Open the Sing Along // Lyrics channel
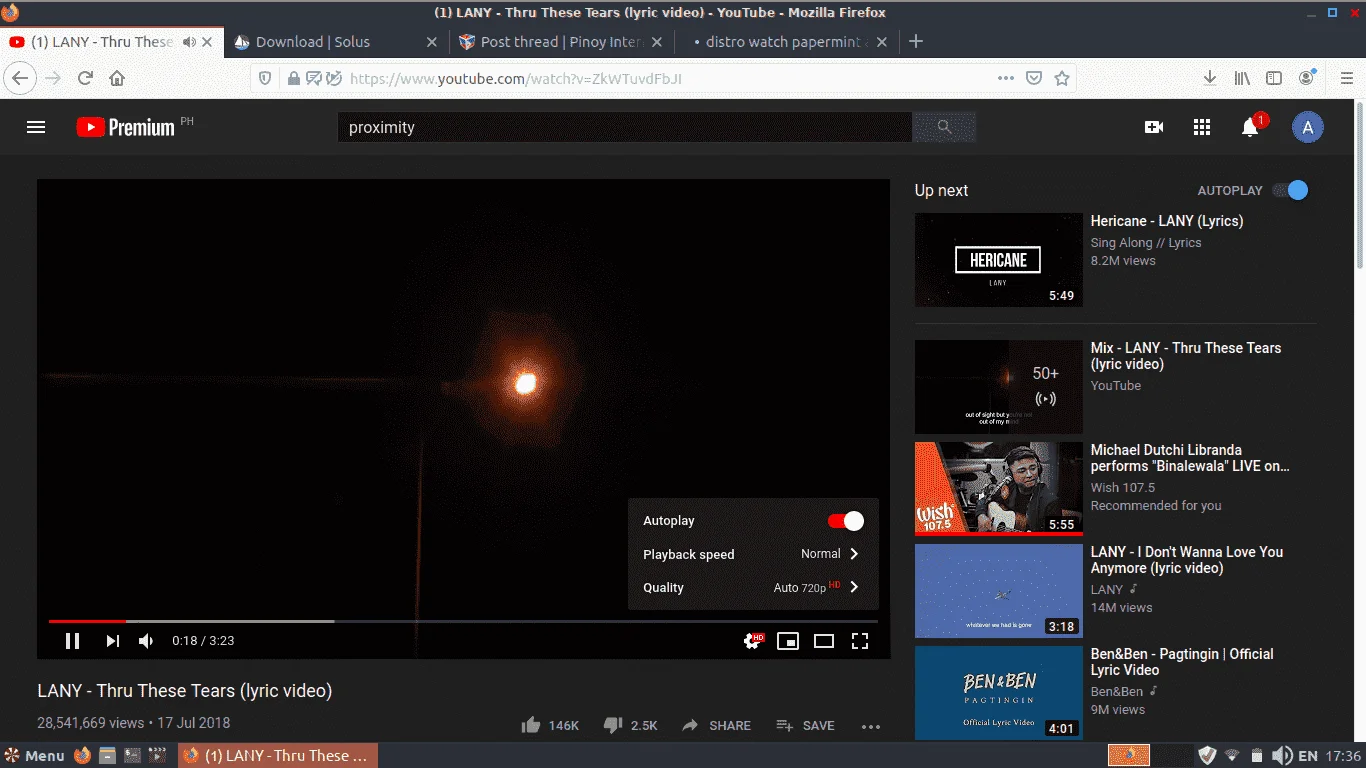This screenshot has width=1366, height=768. pos(1146,243)
